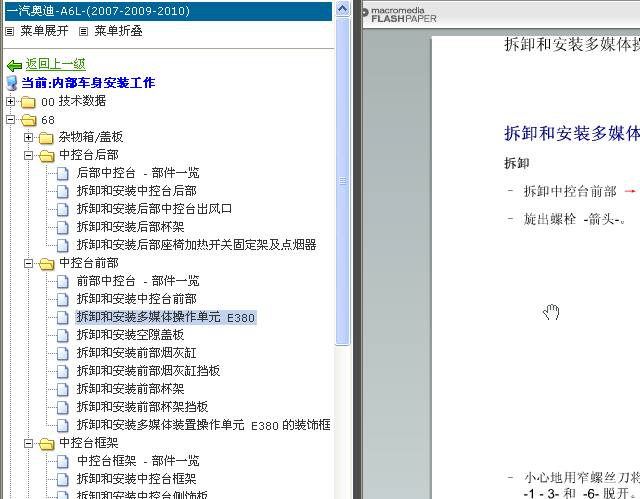Click the 菜单折叠 list icon

[x=83, y=31]
